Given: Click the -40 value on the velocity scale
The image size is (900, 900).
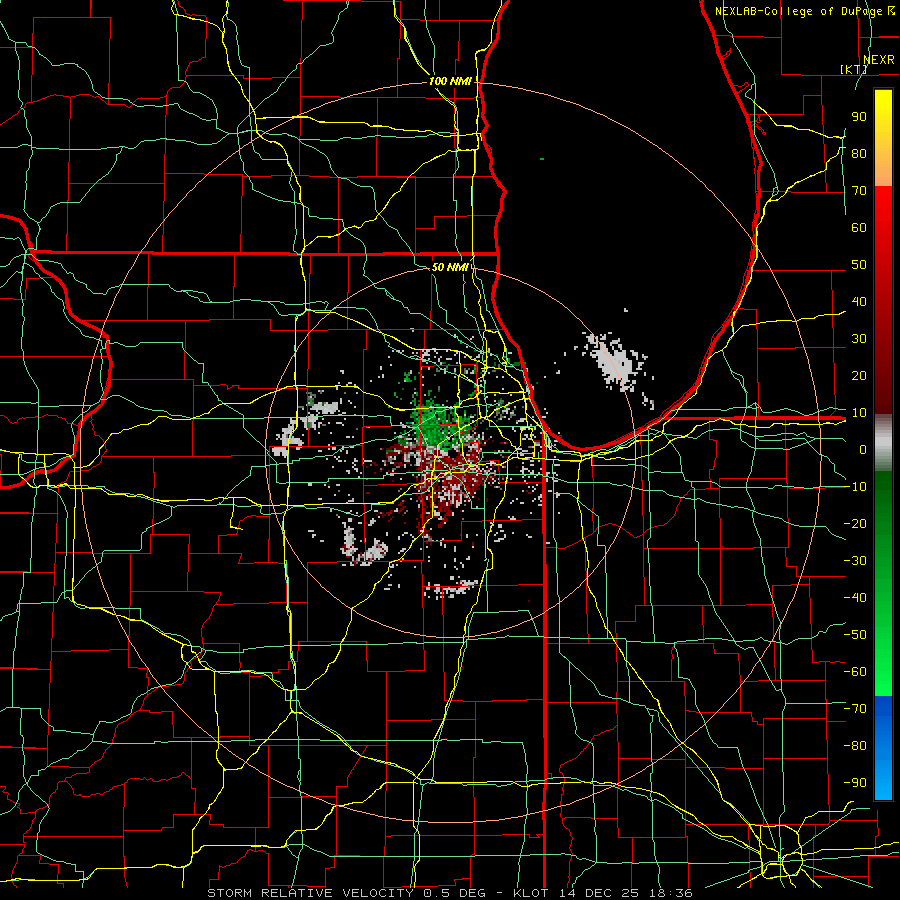Looking at the screenshot, I should click(855, 598).
